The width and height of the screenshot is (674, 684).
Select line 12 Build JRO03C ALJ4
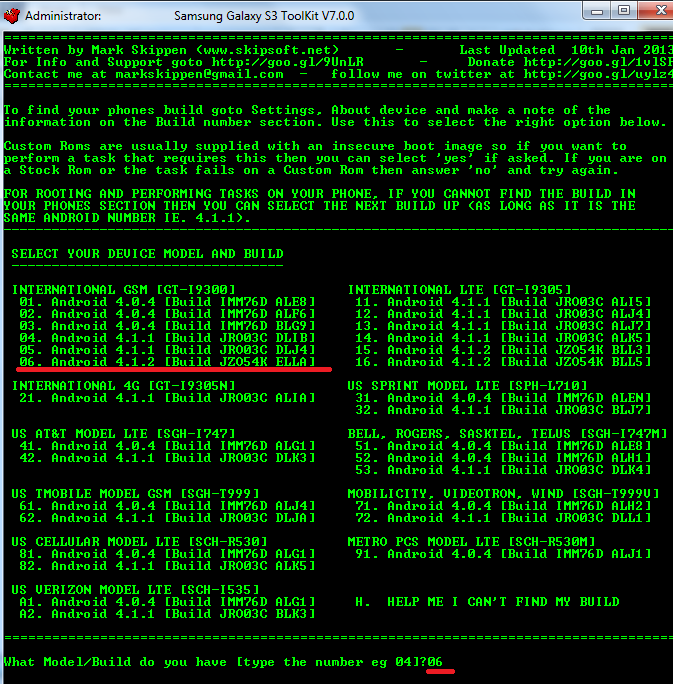[x=503, y=314]
